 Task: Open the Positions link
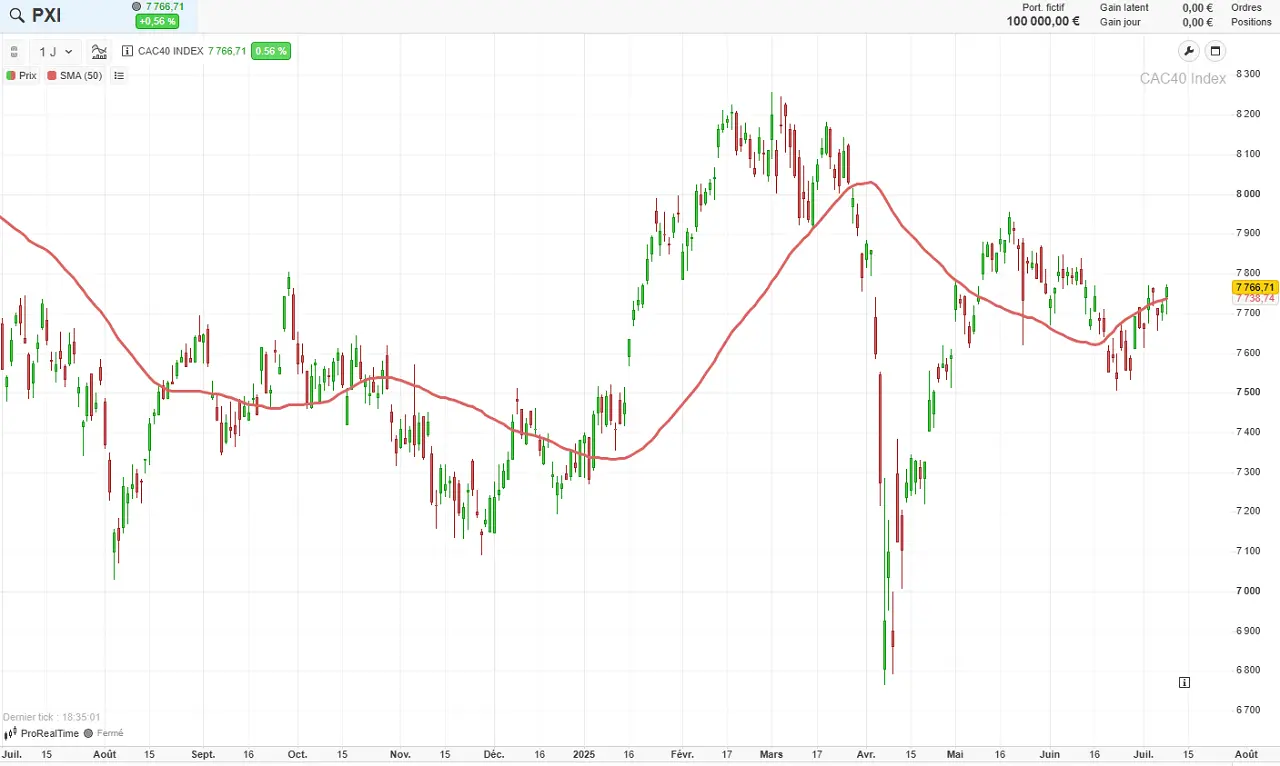click(1251, 22)
